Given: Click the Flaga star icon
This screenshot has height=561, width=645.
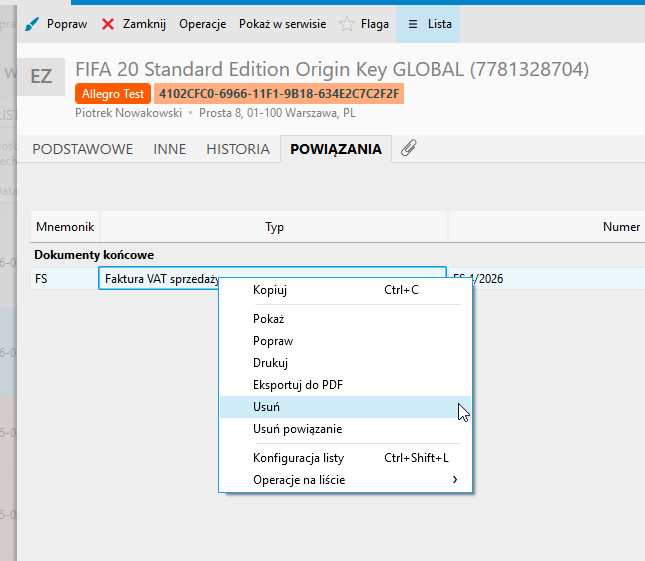Looking at the screenshot, I should coord(347,24).
